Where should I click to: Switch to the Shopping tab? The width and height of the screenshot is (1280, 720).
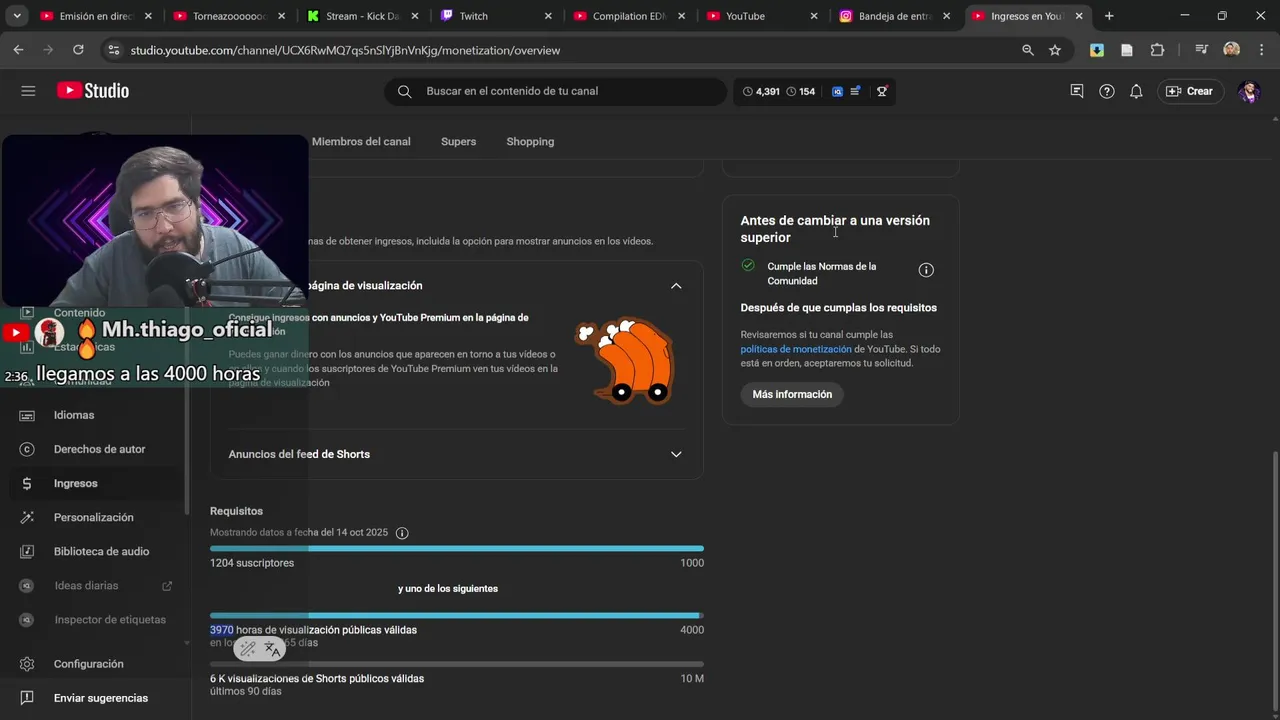point(530,142)
